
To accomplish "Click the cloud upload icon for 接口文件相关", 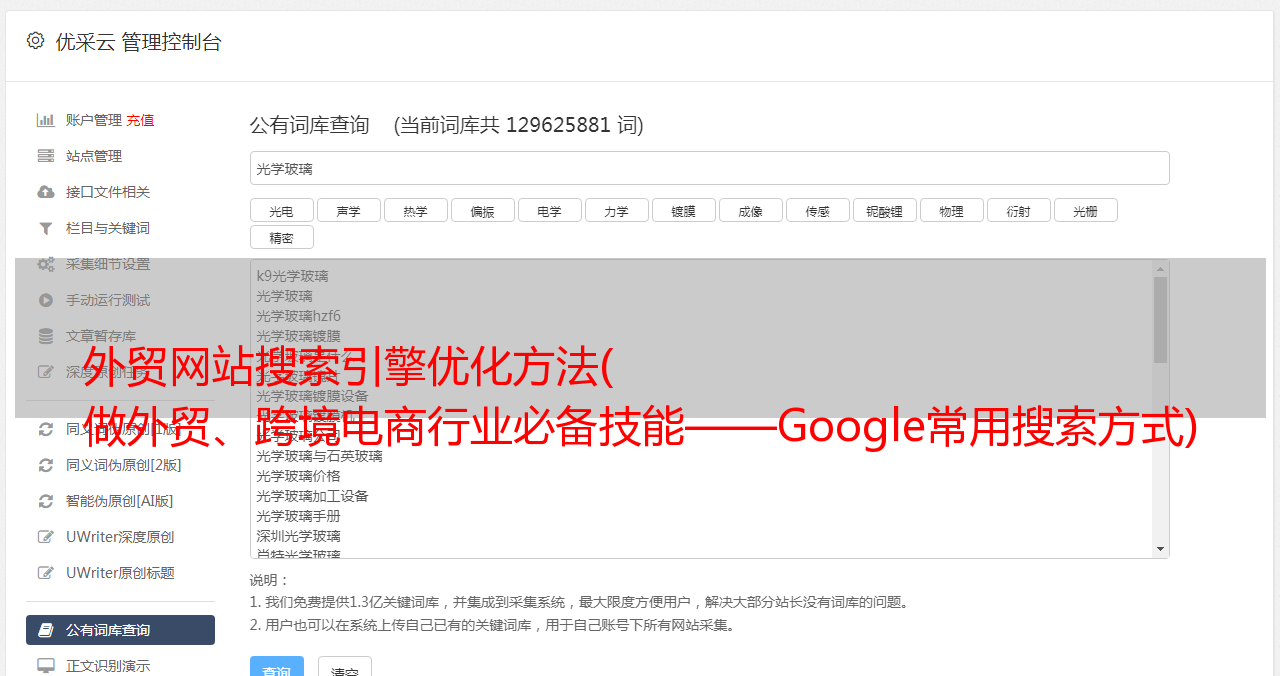I will pyautogui.click(x=46, y=192).
